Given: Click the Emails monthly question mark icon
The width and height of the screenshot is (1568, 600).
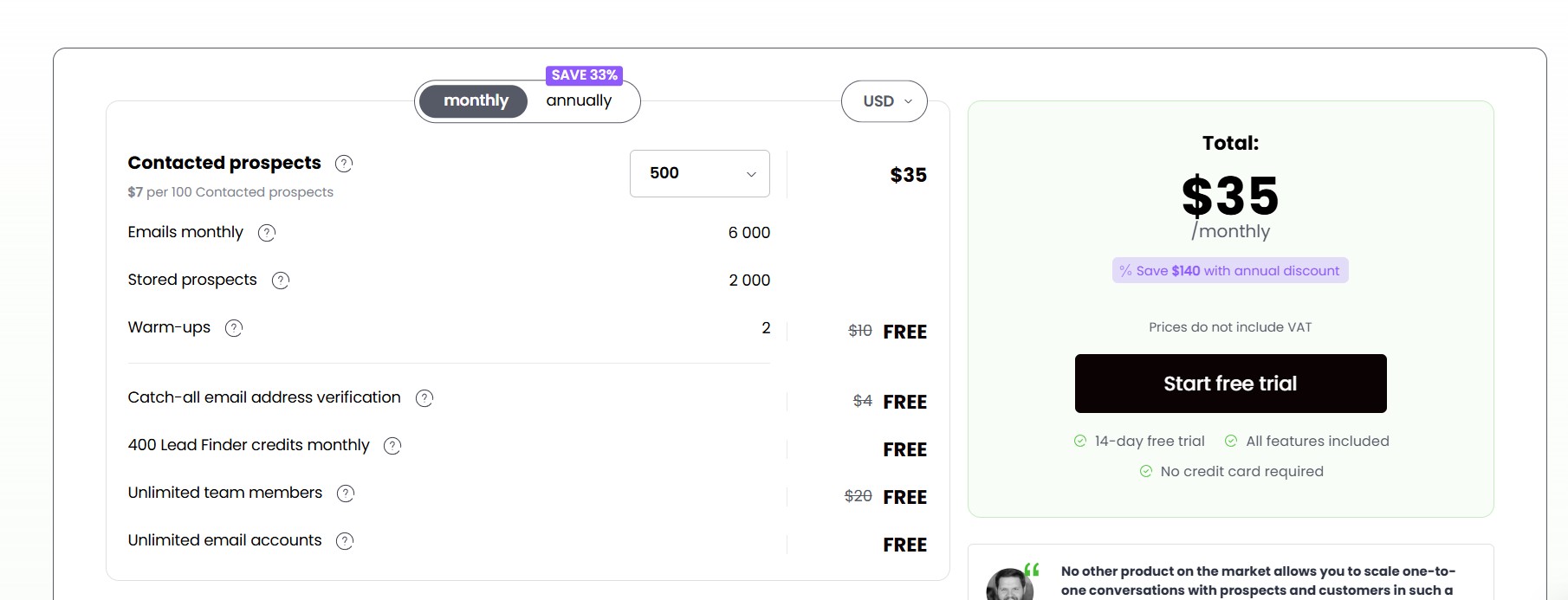Looking at the screenshot, I should tap(267, 232).
